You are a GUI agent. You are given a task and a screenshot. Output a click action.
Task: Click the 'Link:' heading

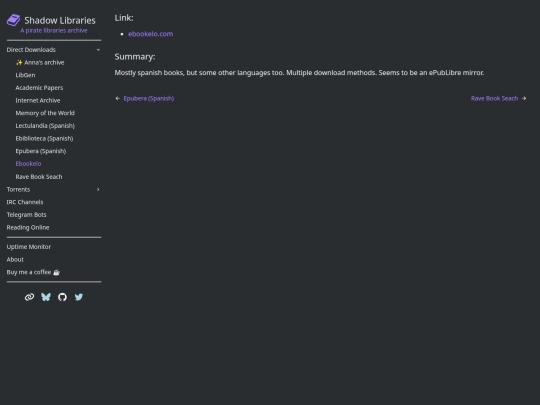[x=124, y=18]
